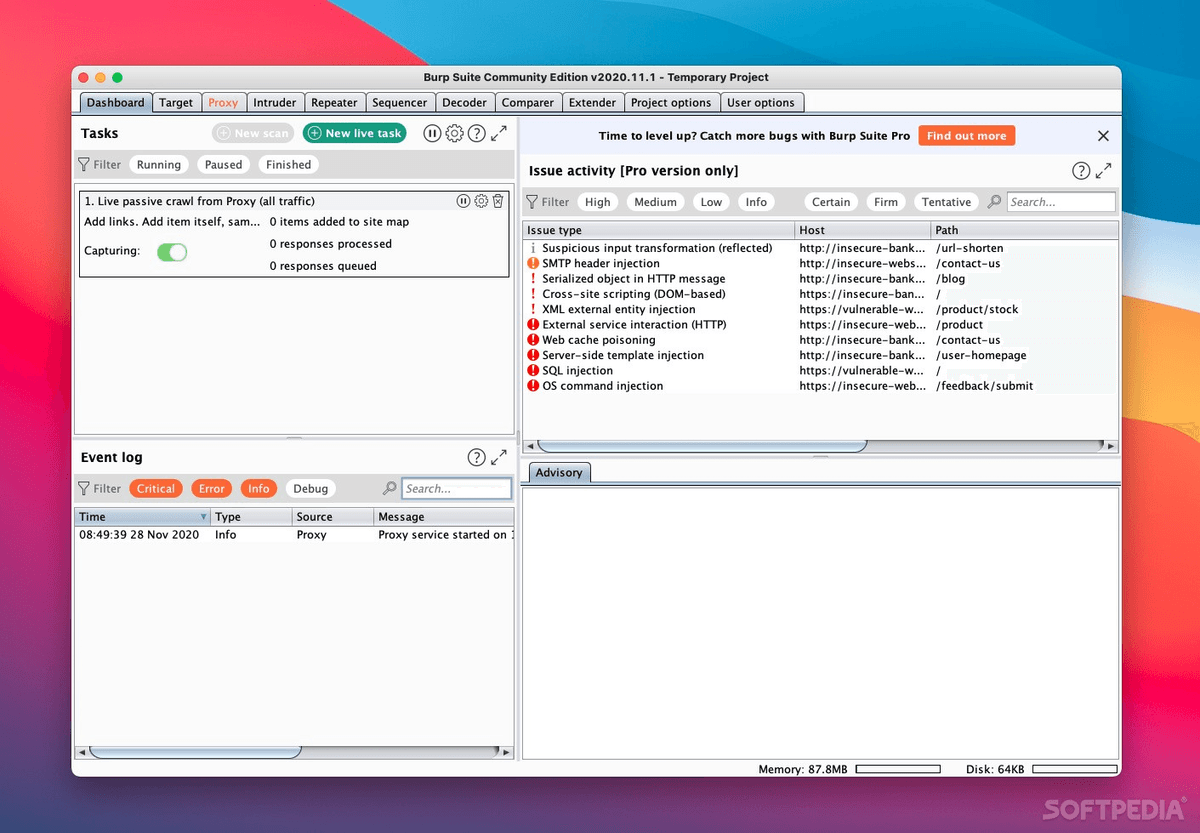Open help for Issue activity panel
Image resolution: width=1200 pixels, height=833 pixels.
(x=1081, y=171)
